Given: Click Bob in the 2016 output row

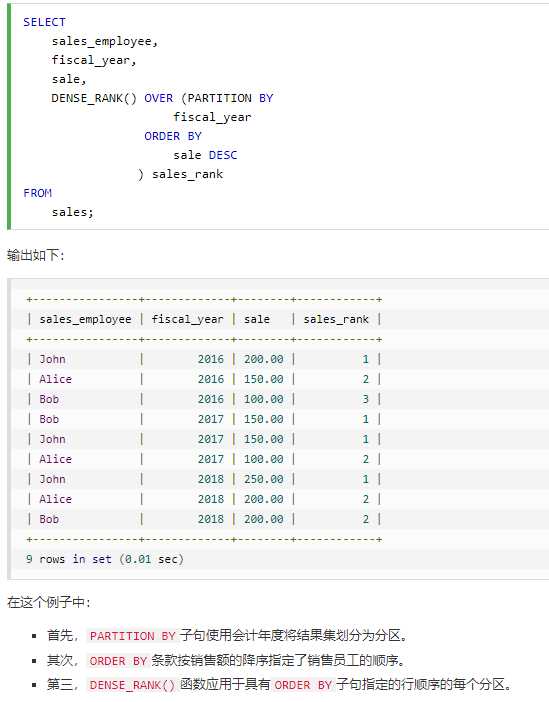Looking at the screenshot, I should pyautogui.click(x=49, y=399).
